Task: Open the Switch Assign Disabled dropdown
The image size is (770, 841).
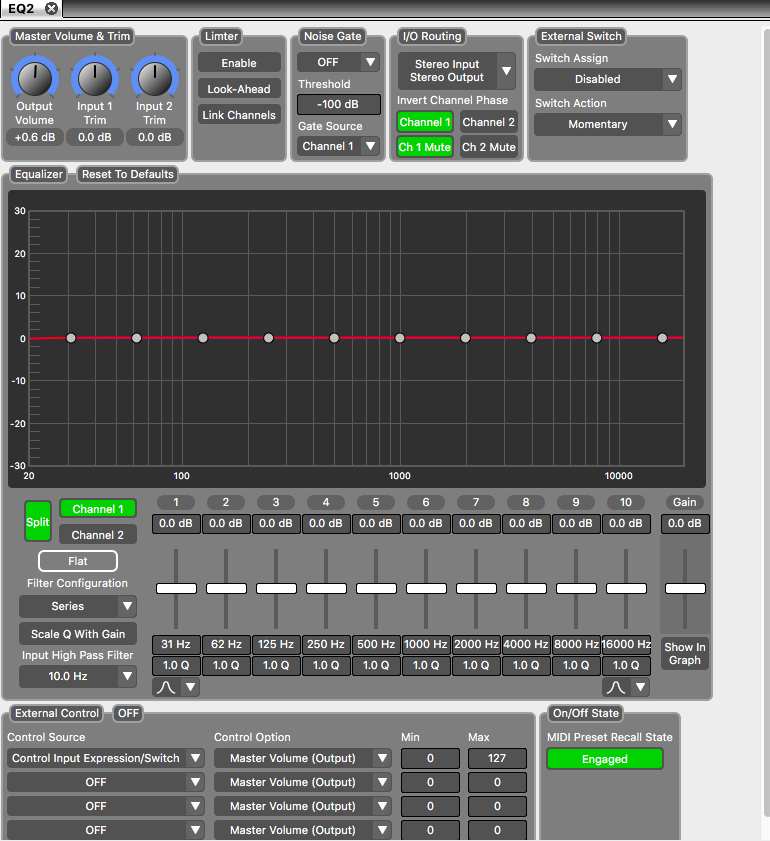Action: (x=608, y=79)
